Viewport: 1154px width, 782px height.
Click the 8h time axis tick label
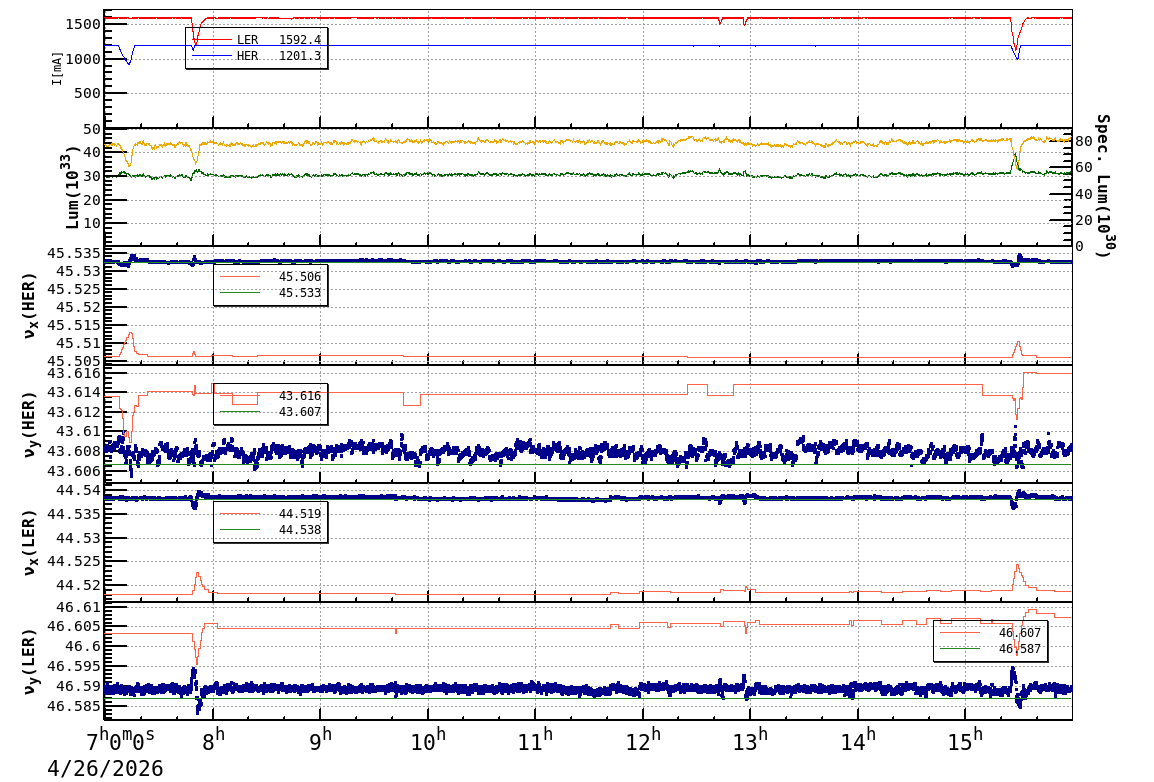(x=213, y=739)
